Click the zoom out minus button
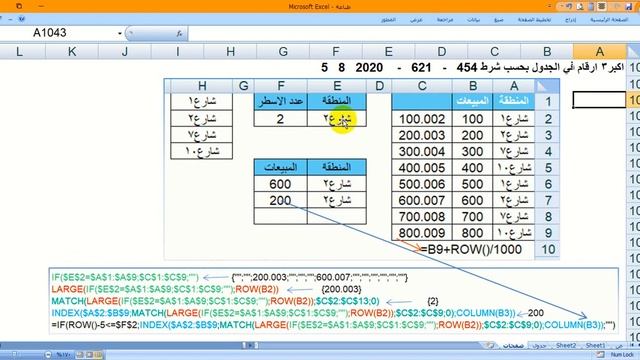The image size is (640, 360). coord(48,354)
